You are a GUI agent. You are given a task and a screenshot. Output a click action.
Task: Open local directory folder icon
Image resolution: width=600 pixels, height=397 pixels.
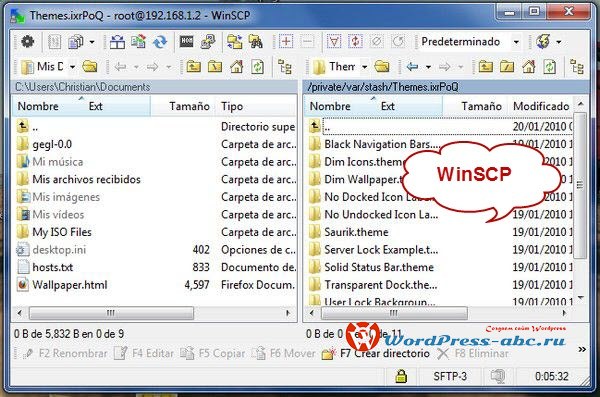click(x=90, y=67)
